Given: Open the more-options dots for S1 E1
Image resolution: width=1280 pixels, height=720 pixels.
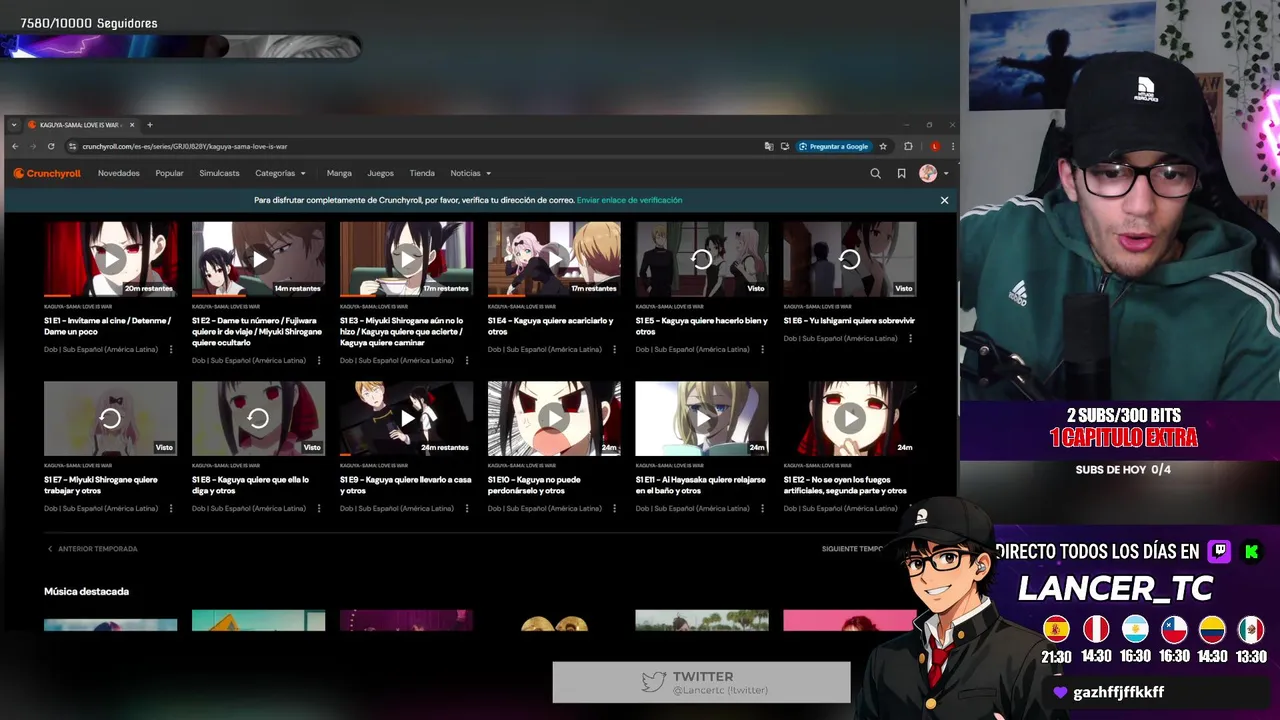Looking at the screenshot, I should pos(171,350).
